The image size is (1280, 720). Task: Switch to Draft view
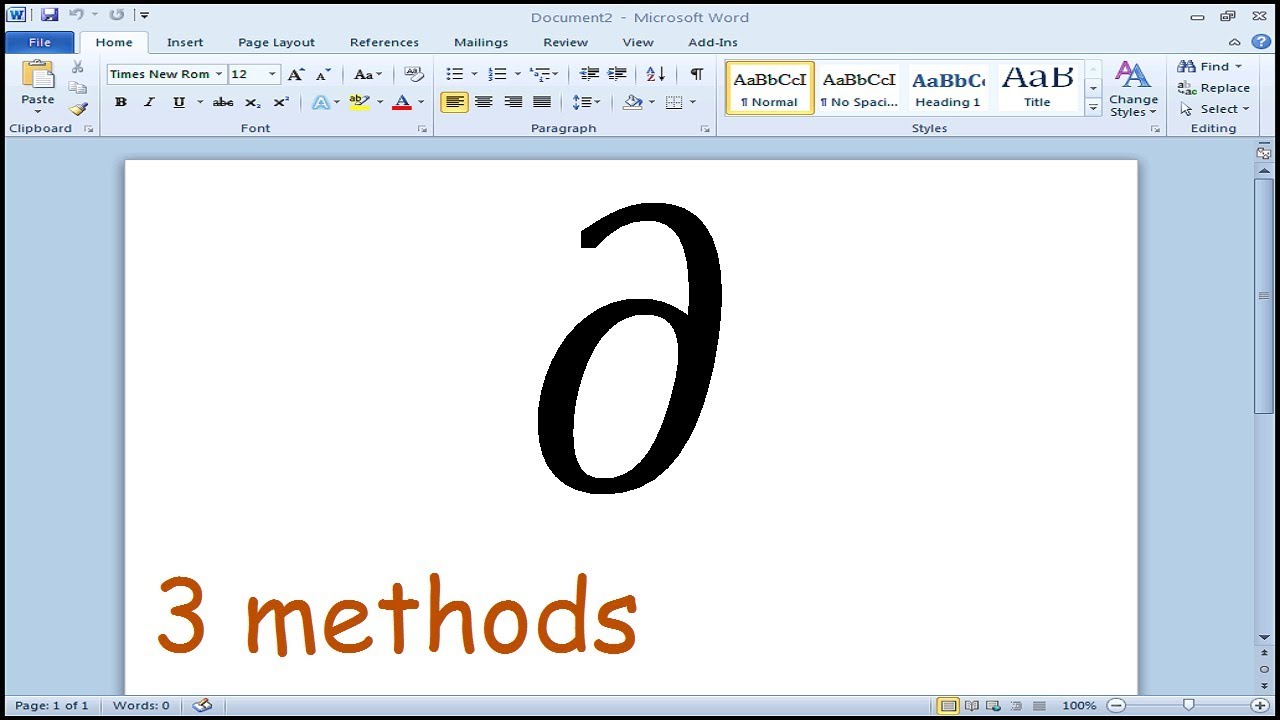tap(1038, 706)
